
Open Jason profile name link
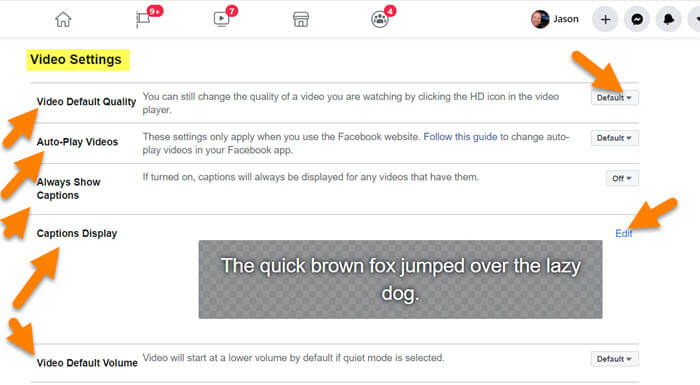pyautogui.click(x=566, y=19)
